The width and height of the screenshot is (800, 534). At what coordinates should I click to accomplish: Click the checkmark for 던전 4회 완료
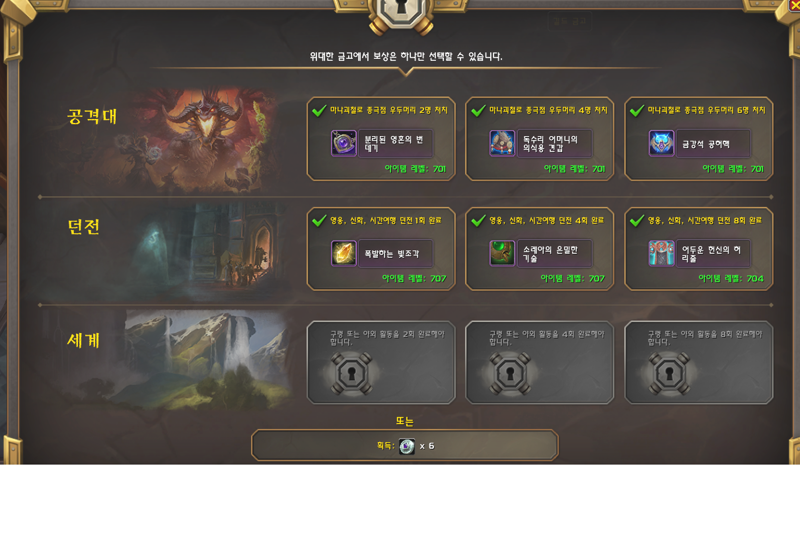[479, 221]
